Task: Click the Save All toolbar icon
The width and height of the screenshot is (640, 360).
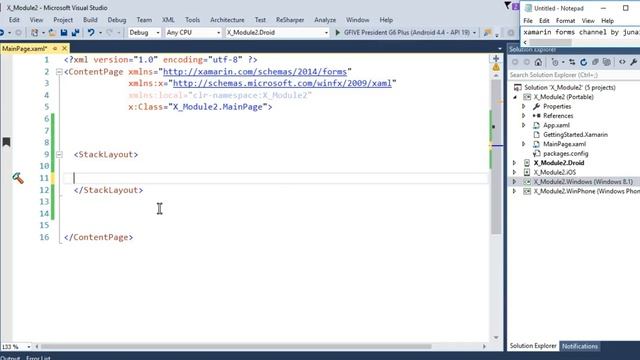Action: click(x=76, y=33)
